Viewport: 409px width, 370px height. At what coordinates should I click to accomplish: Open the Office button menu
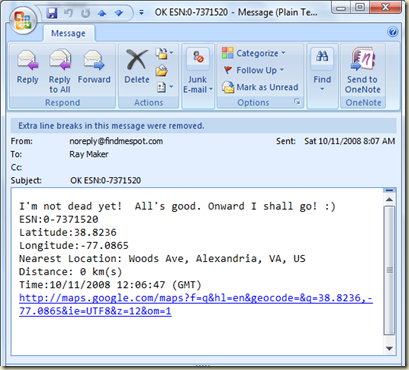[22, 20]
